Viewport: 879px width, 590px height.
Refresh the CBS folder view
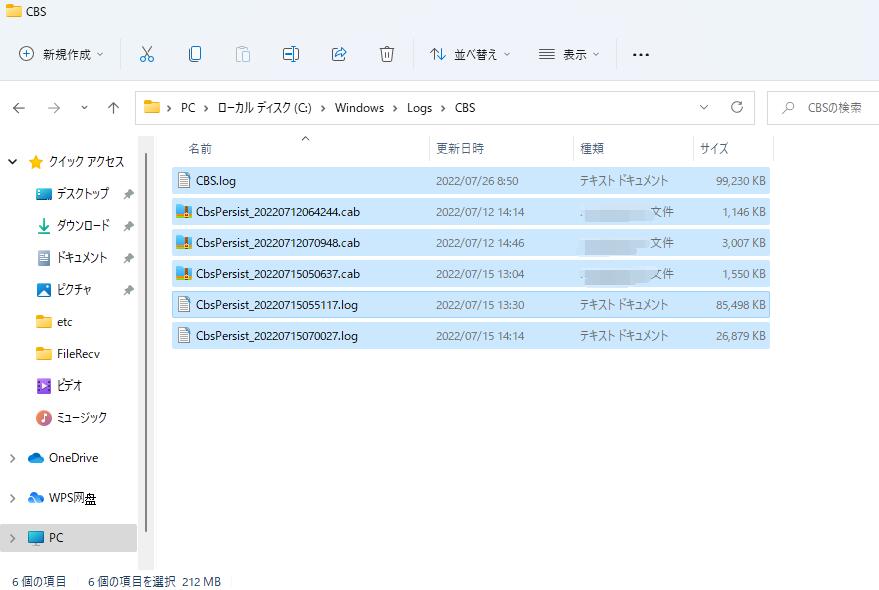[737, 107]
